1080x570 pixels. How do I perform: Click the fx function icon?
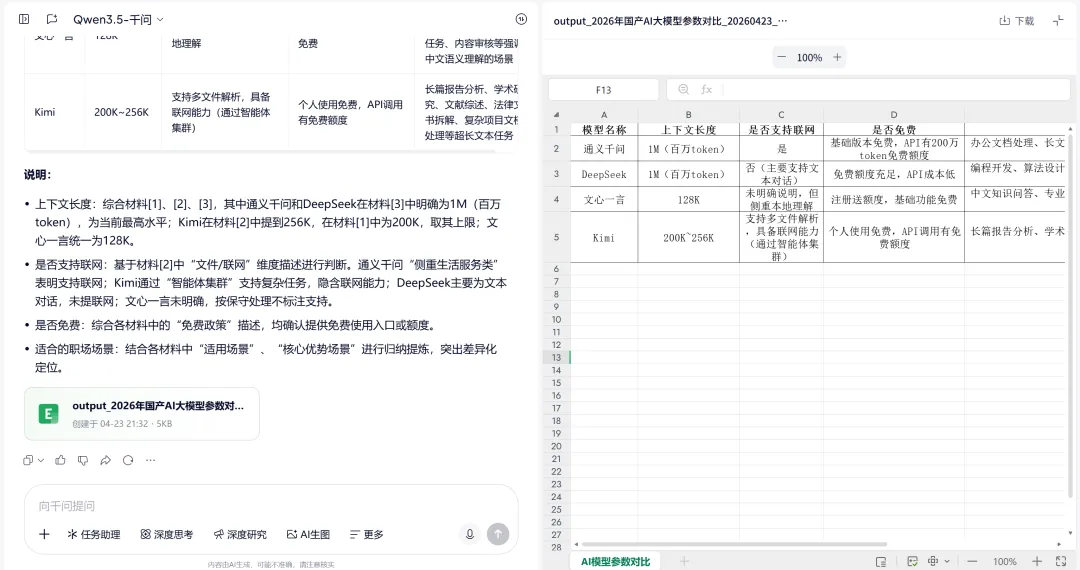706,89
